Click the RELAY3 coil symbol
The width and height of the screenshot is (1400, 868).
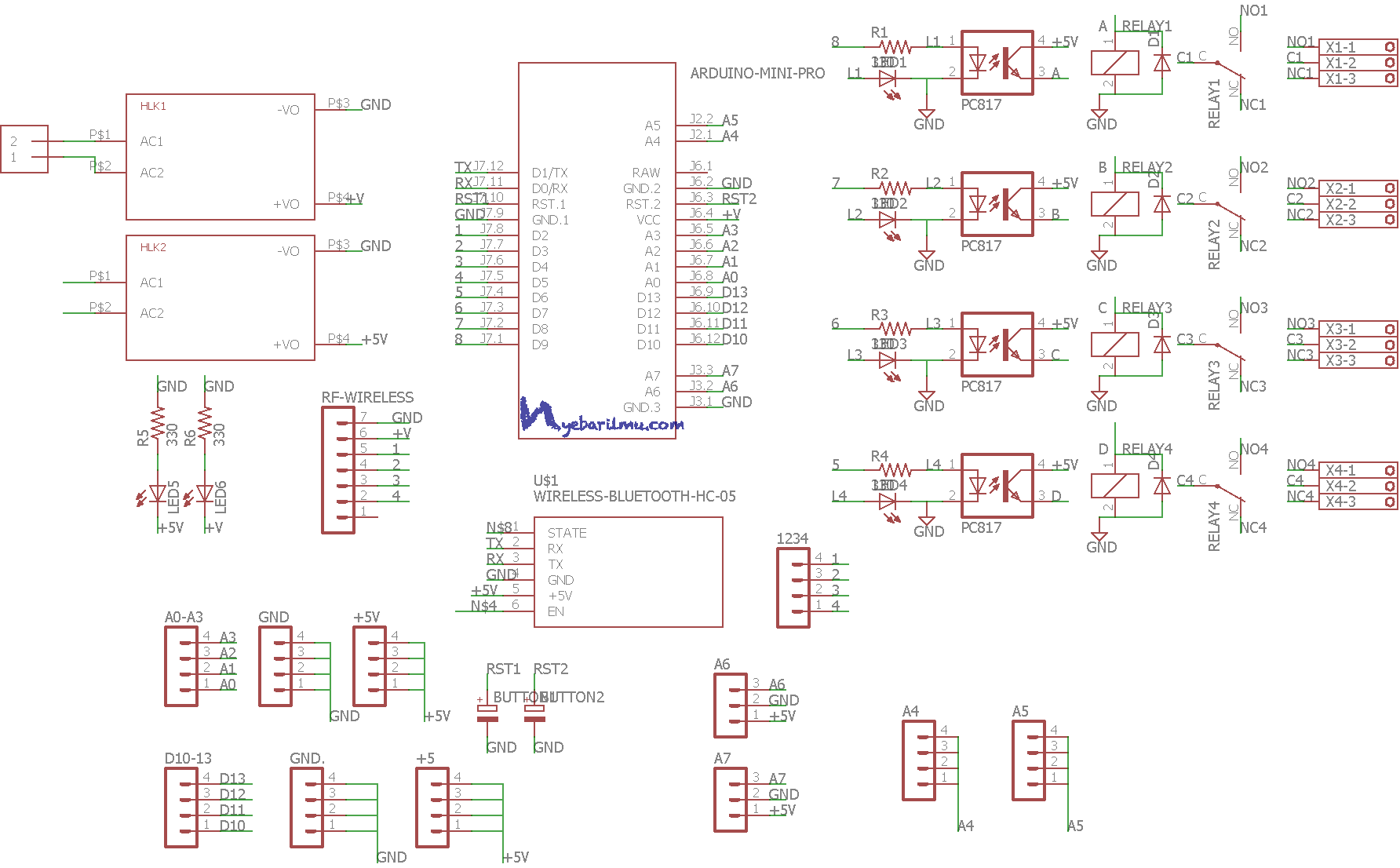1115,345
